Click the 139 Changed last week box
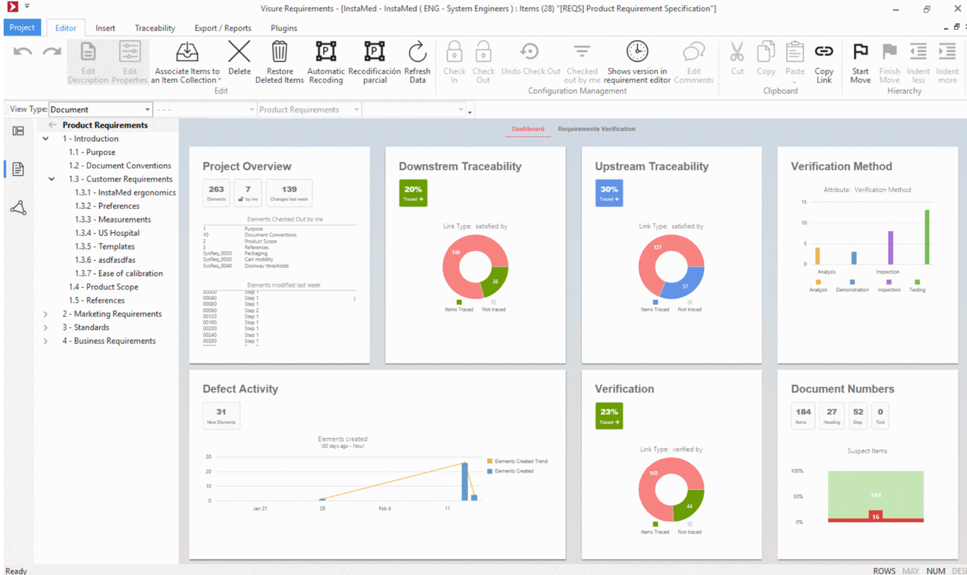967x575 pixels. click(289, 192)
